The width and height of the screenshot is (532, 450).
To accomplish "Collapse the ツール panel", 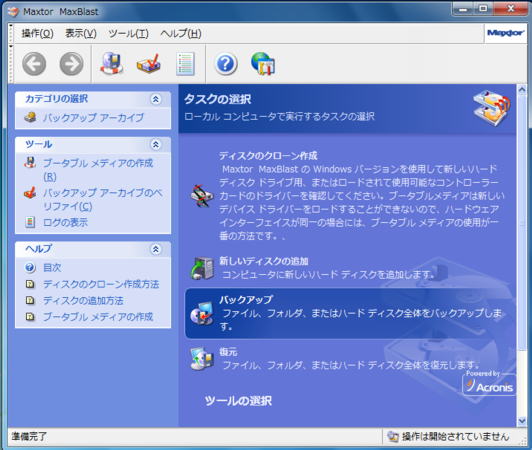I will (x=155, y=145).
